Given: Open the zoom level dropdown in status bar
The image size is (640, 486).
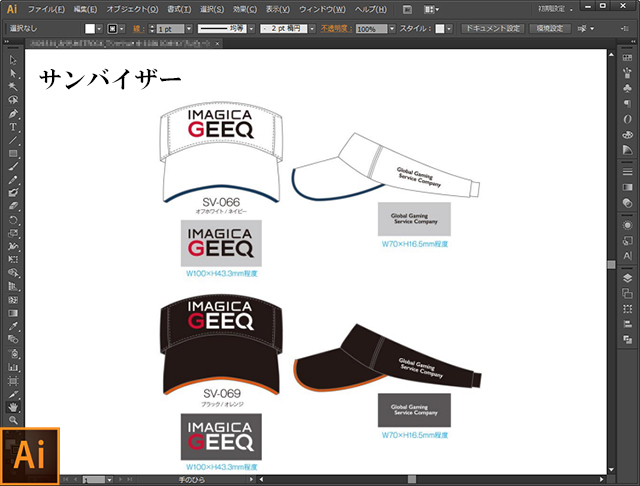Looking at the screenshot, I should (x=109, y=479).
